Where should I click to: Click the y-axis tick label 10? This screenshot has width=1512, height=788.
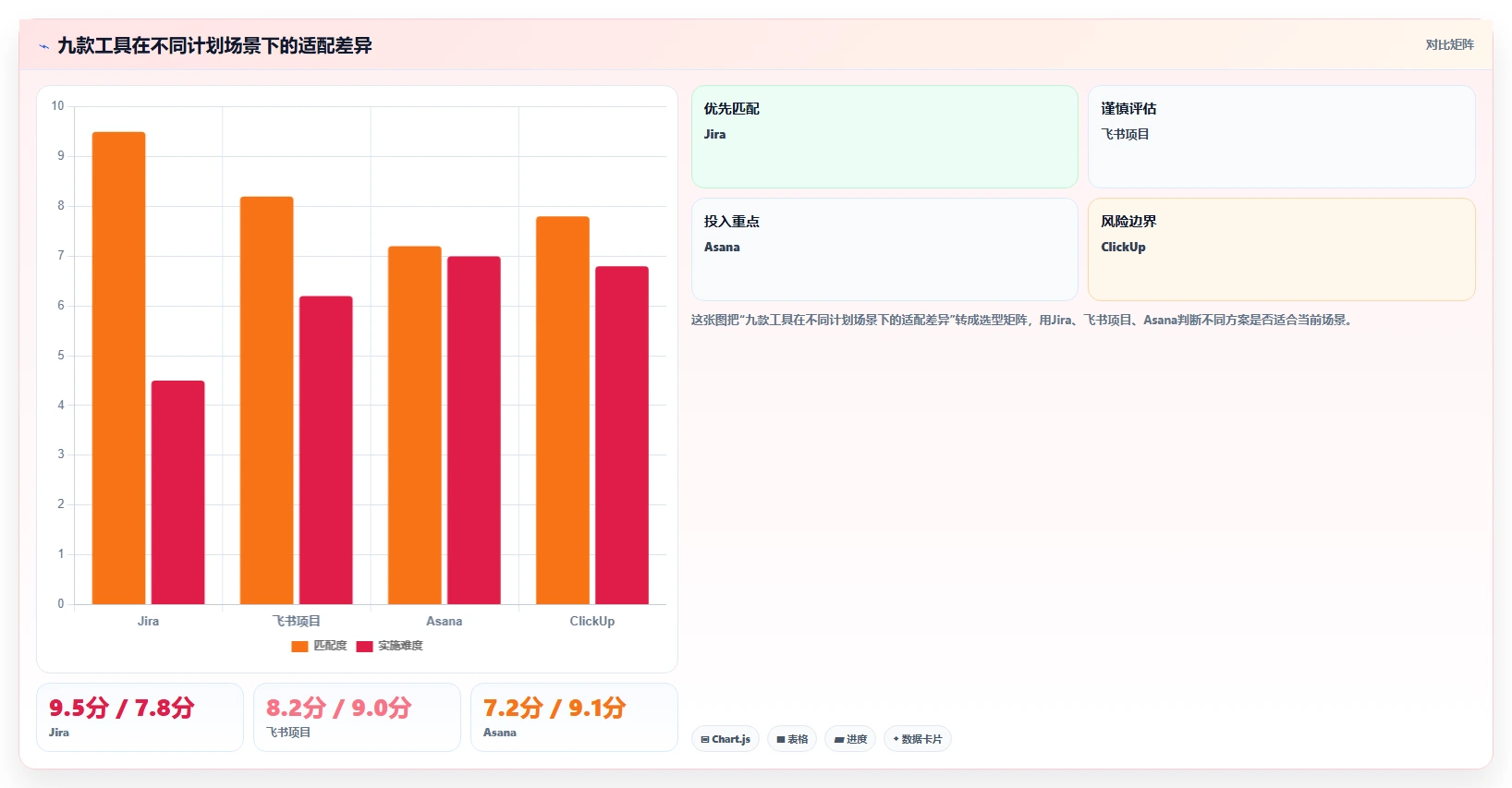(57, 106)
